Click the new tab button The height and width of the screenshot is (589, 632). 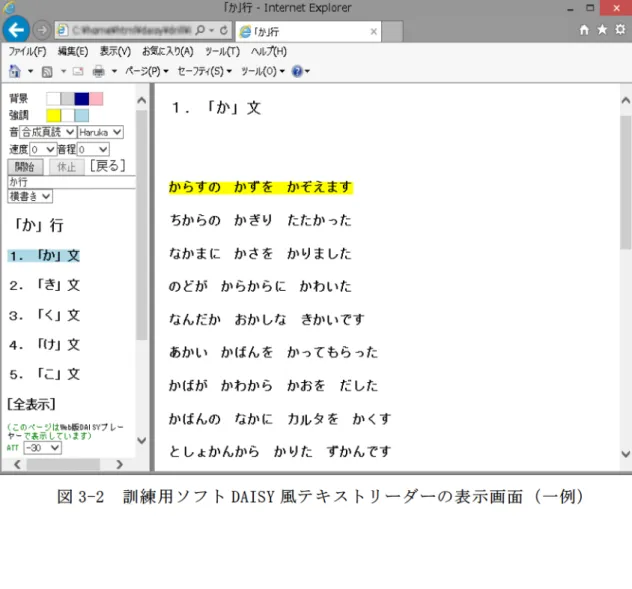392,32
